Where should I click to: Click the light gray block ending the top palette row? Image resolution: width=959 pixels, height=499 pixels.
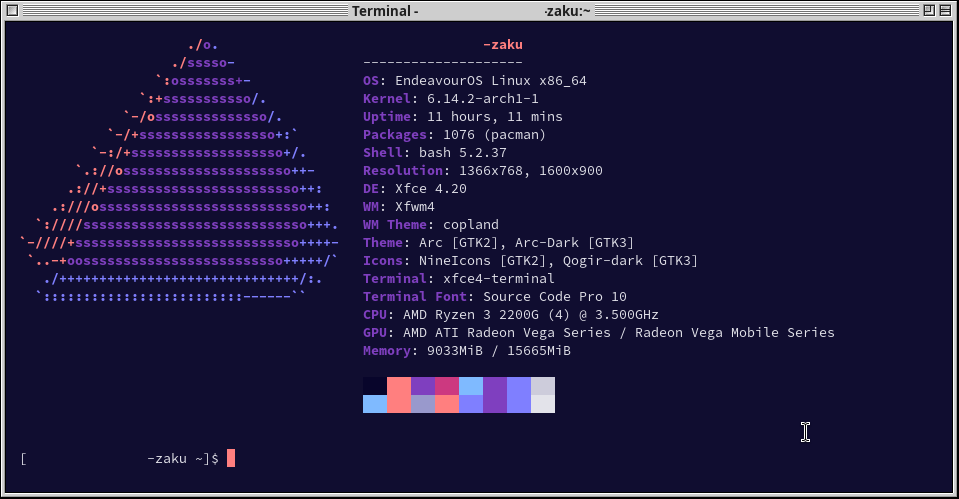pos(543,386)
